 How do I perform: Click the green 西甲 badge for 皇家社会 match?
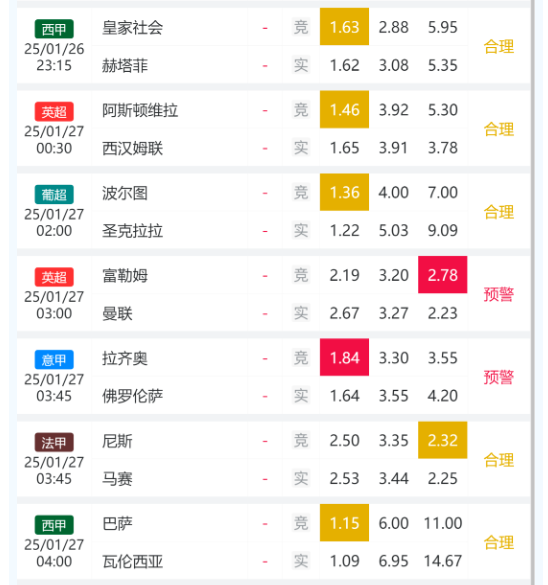click(54, 29)
